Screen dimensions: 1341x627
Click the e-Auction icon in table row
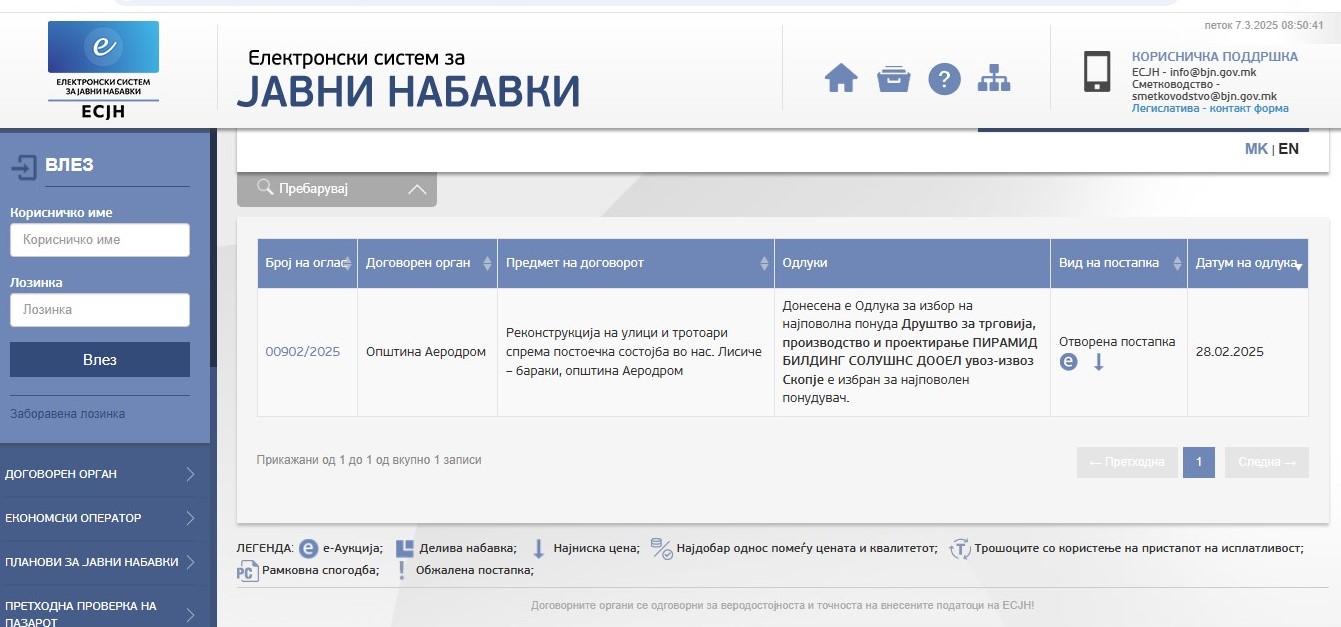[x=1069, y=362]
